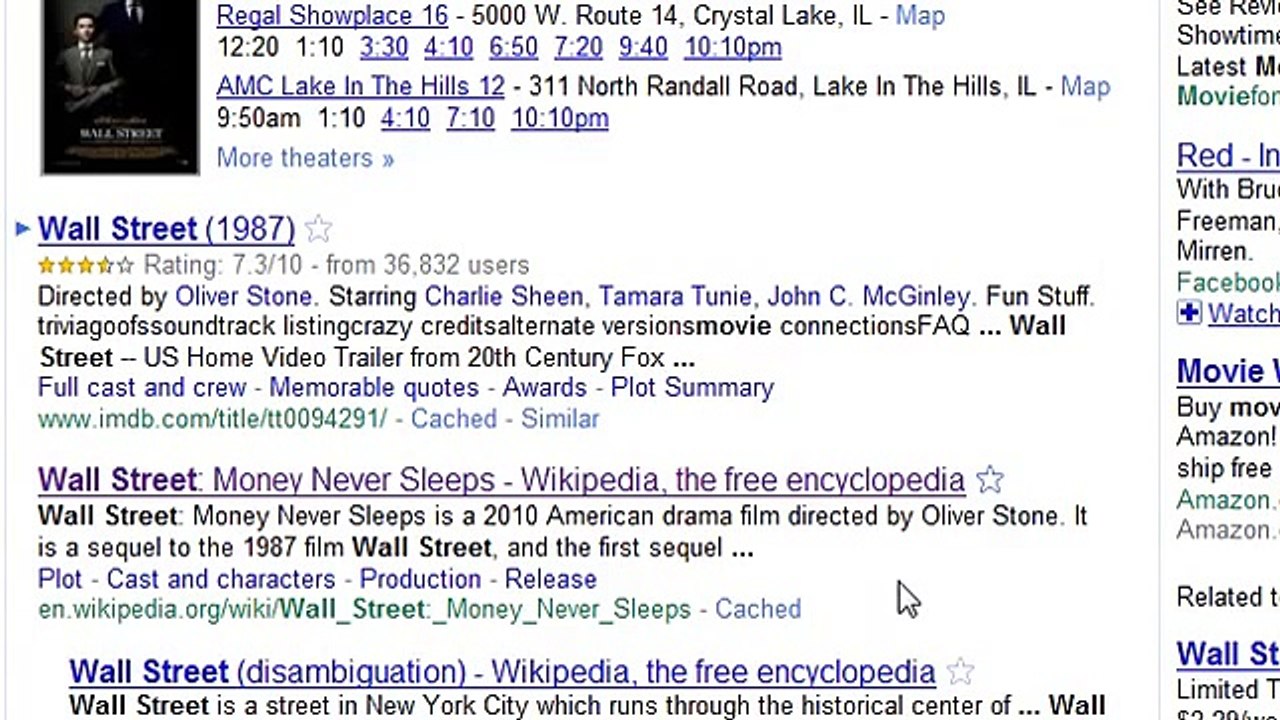Star the Money Never Sleeps Wikipedia result
The image size is (1280, 720).
pyautogui.click(x=989, y=481)
